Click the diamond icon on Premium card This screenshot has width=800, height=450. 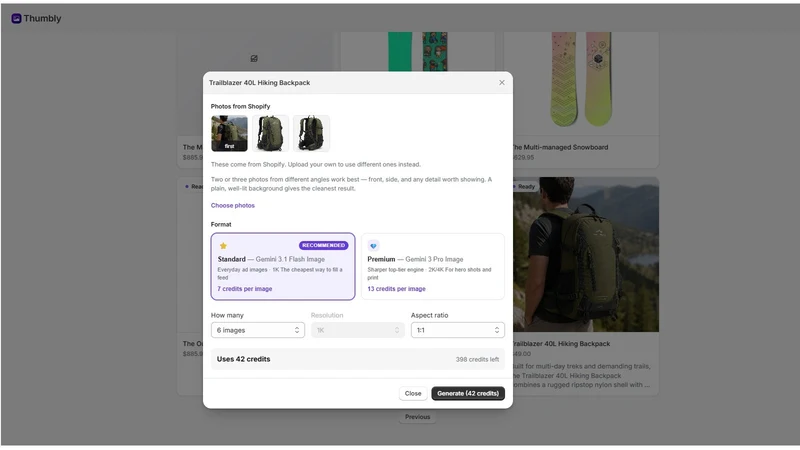(373, 246)
